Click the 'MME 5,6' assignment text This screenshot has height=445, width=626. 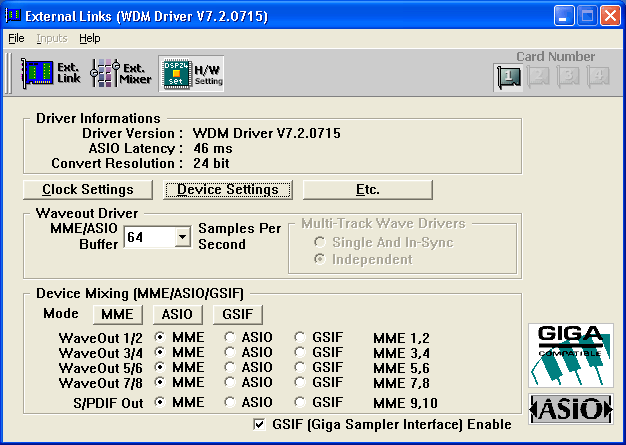coord(401,368)
